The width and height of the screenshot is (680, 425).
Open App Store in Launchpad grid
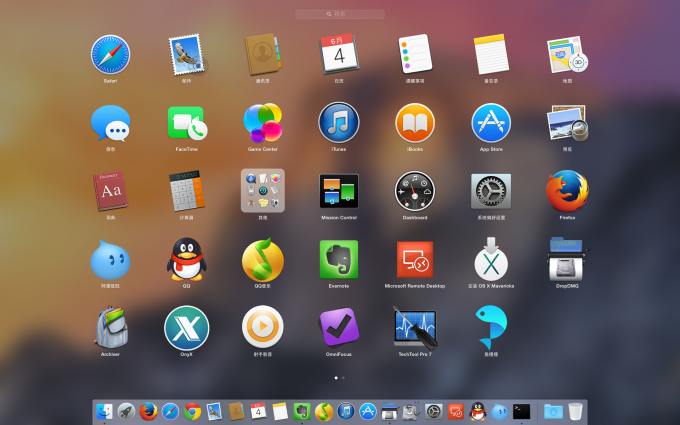pyautogui.click(x=491, y=123)
